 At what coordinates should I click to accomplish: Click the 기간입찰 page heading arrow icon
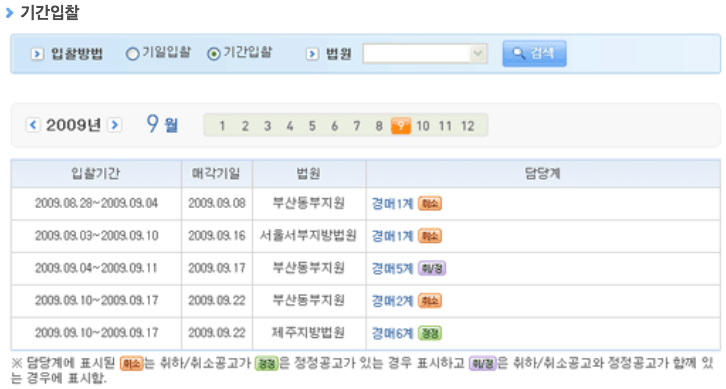point(9,13)
